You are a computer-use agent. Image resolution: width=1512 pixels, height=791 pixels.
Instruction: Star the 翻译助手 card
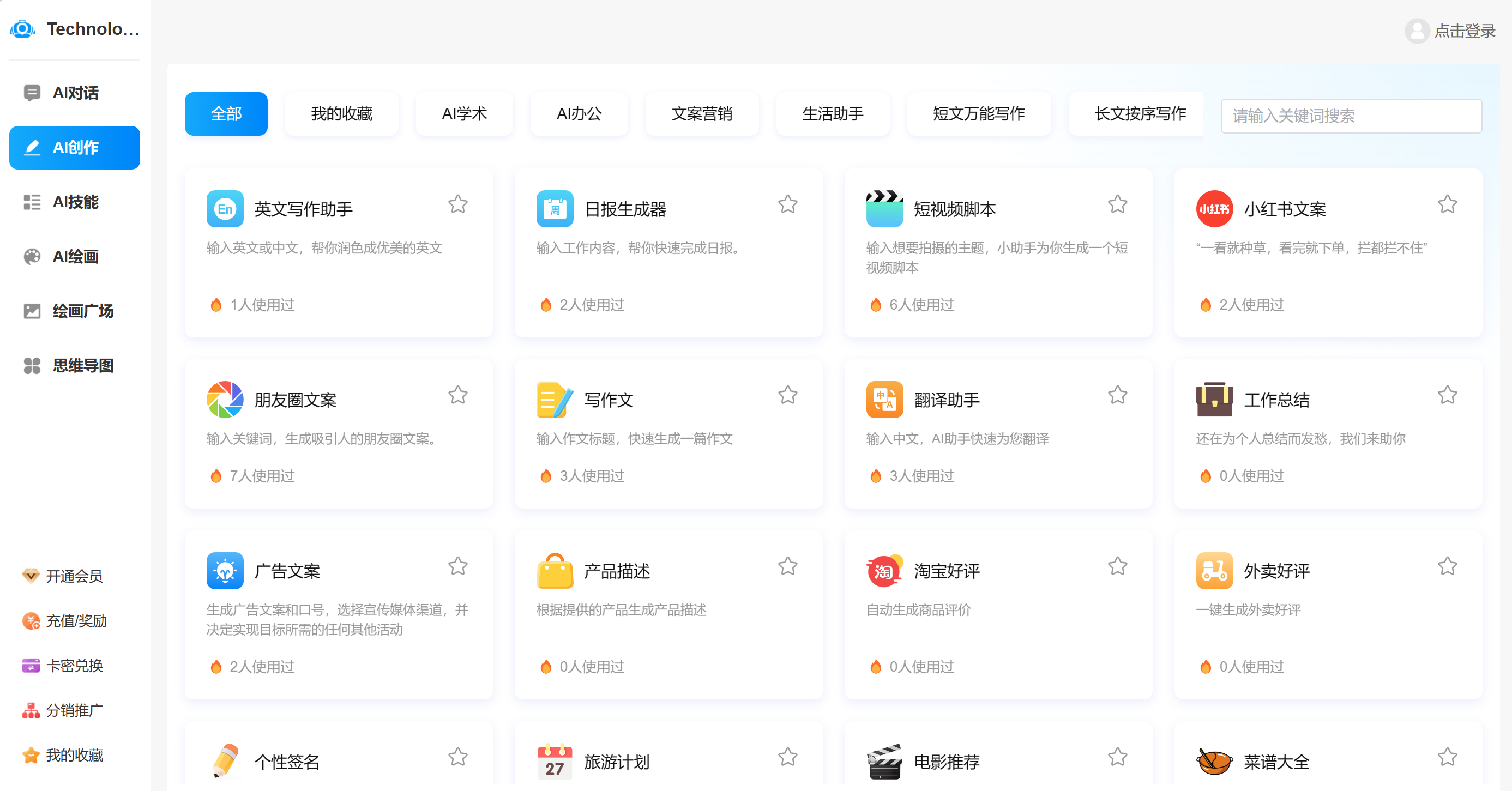[x=1118, y=395]
